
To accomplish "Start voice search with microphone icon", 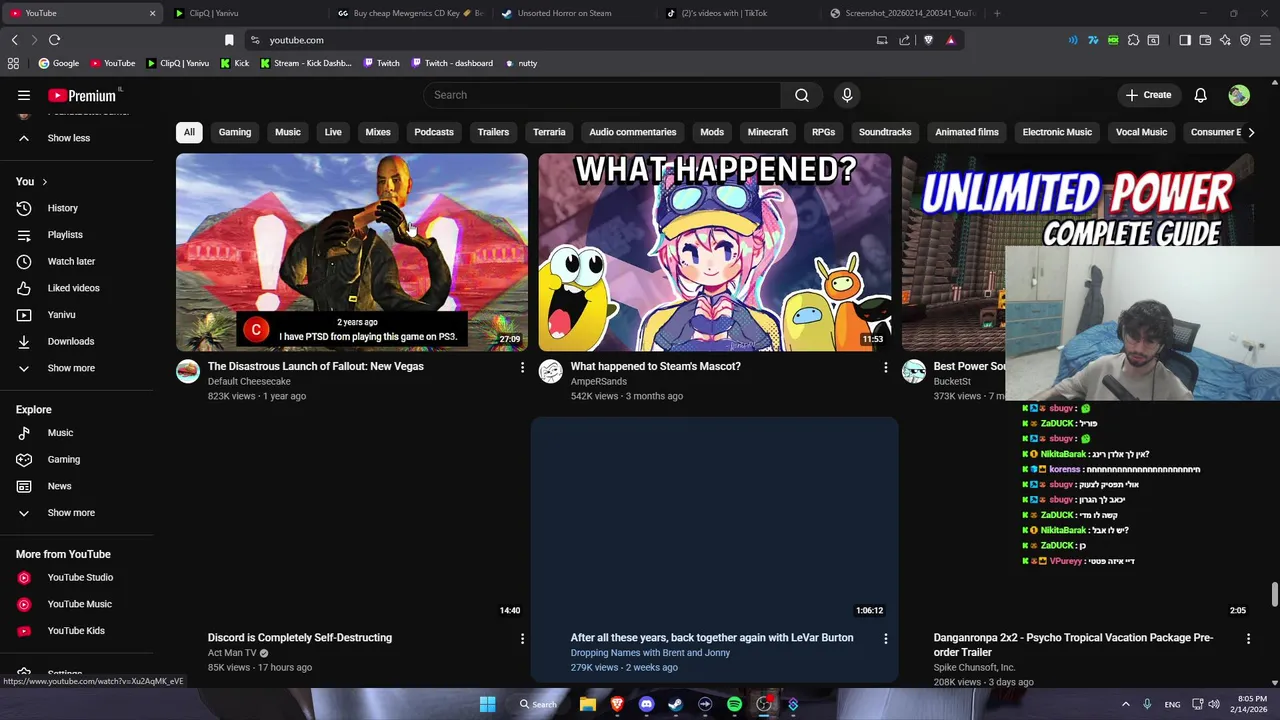I will click(x=847, y=95).
